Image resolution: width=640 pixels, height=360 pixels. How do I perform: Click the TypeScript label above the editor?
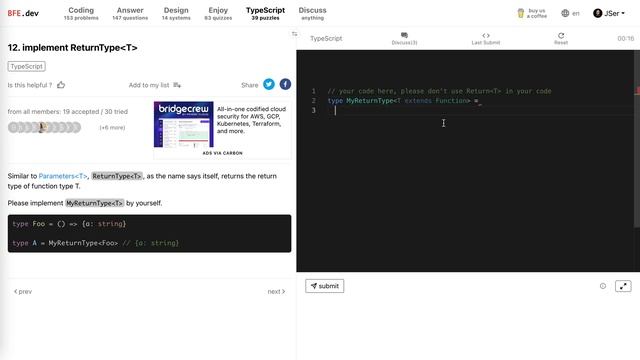326,38
